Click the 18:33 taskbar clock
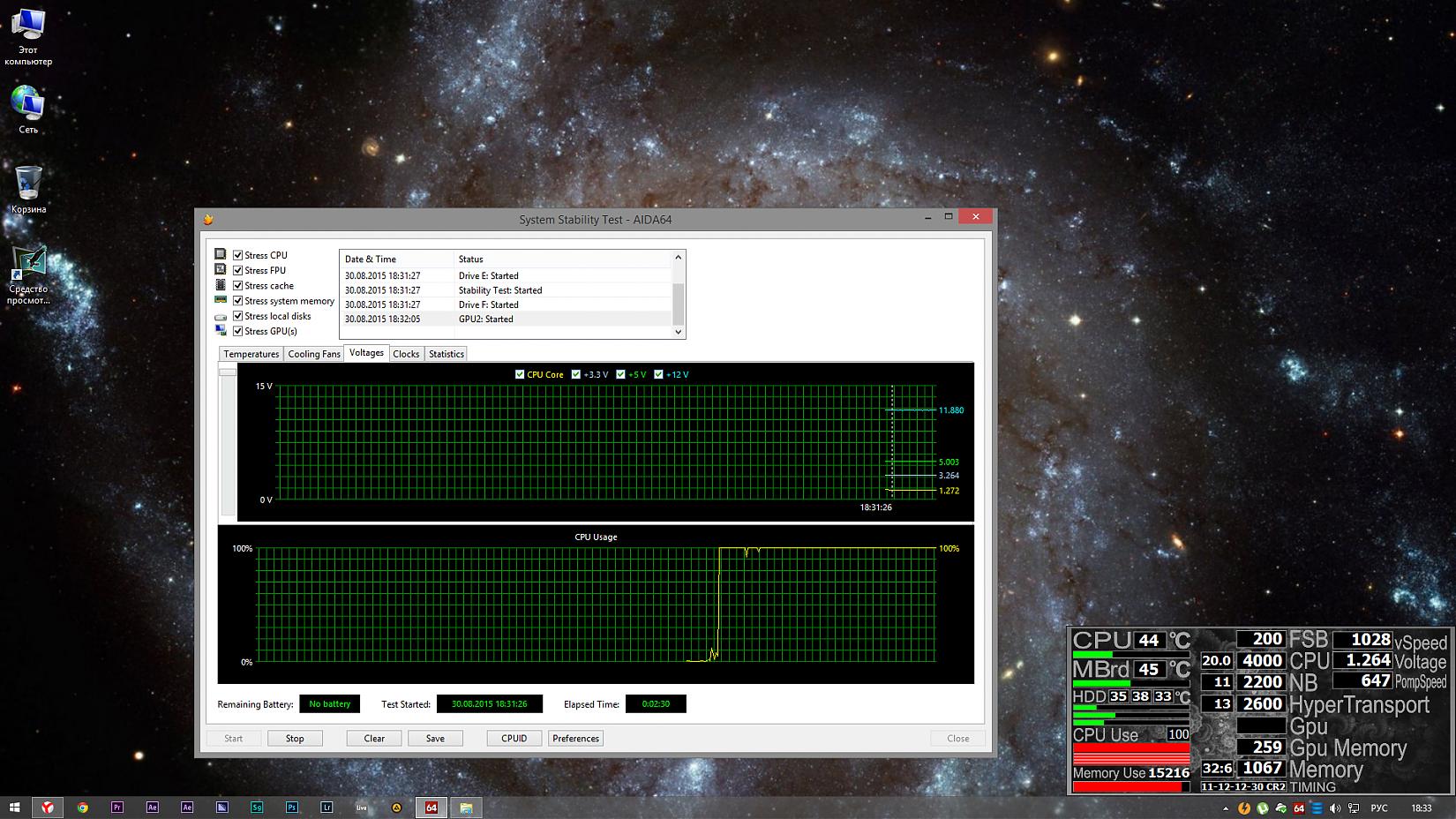 1422,808
